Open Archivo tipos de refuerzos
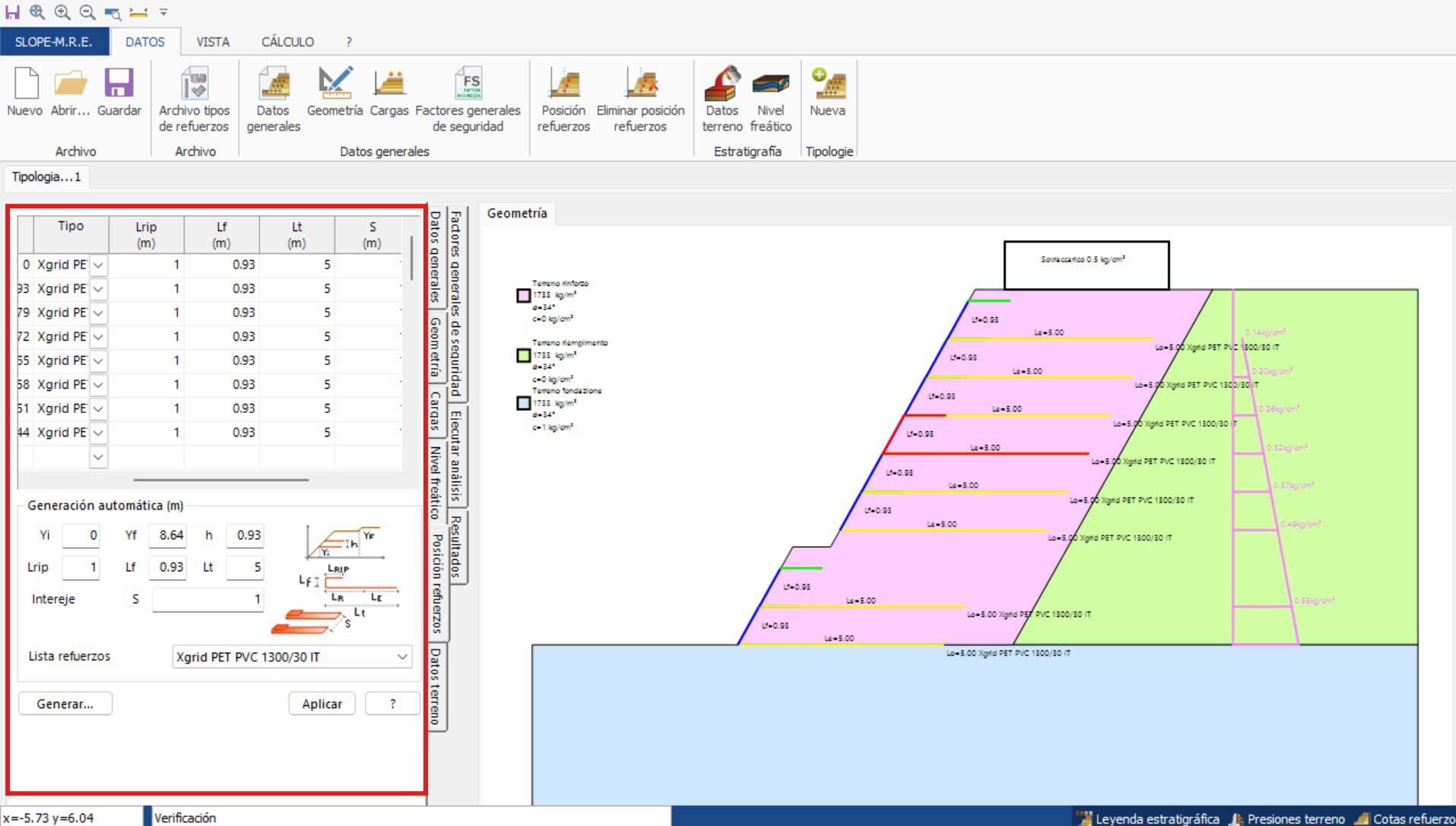The width and height of the screenshot is (1456, 826). (x=194, y=85)
